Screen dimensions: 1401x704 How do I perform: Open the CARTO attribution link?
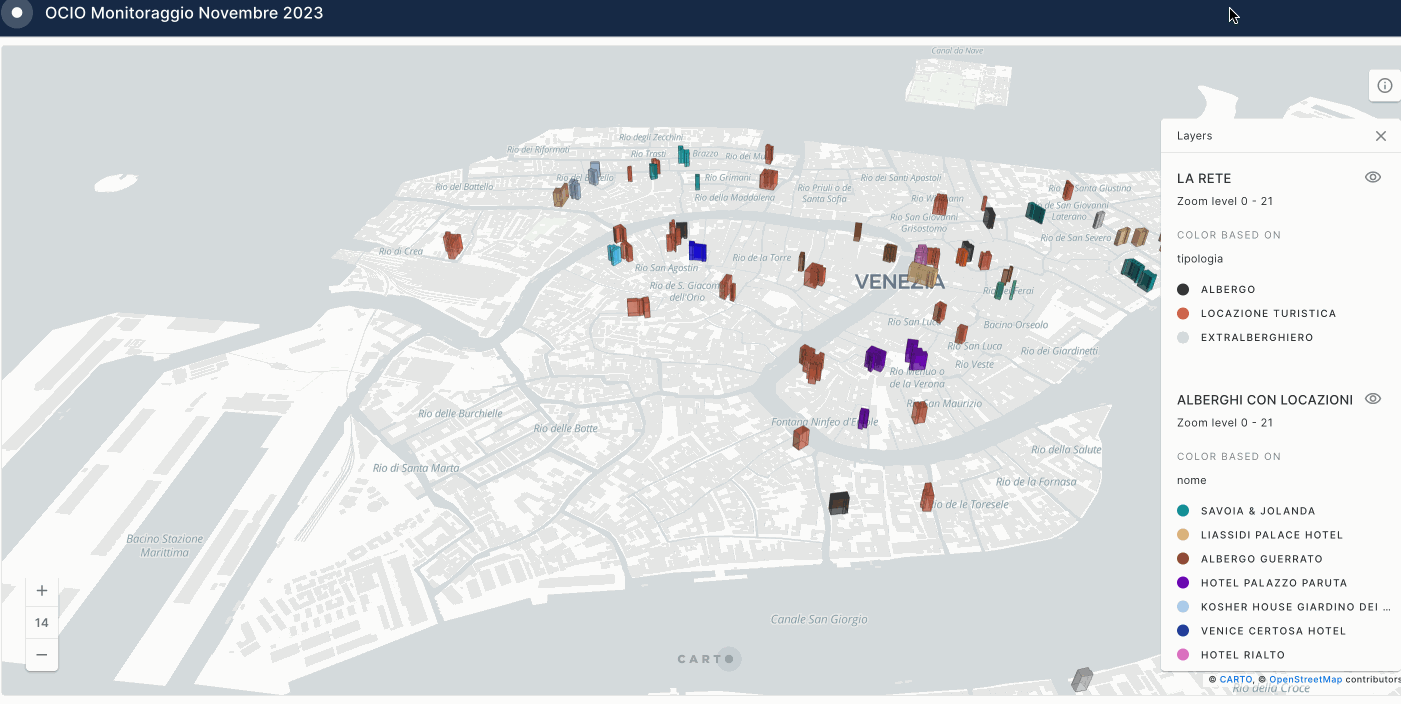pyautogui.click(x=1235, y=679)
